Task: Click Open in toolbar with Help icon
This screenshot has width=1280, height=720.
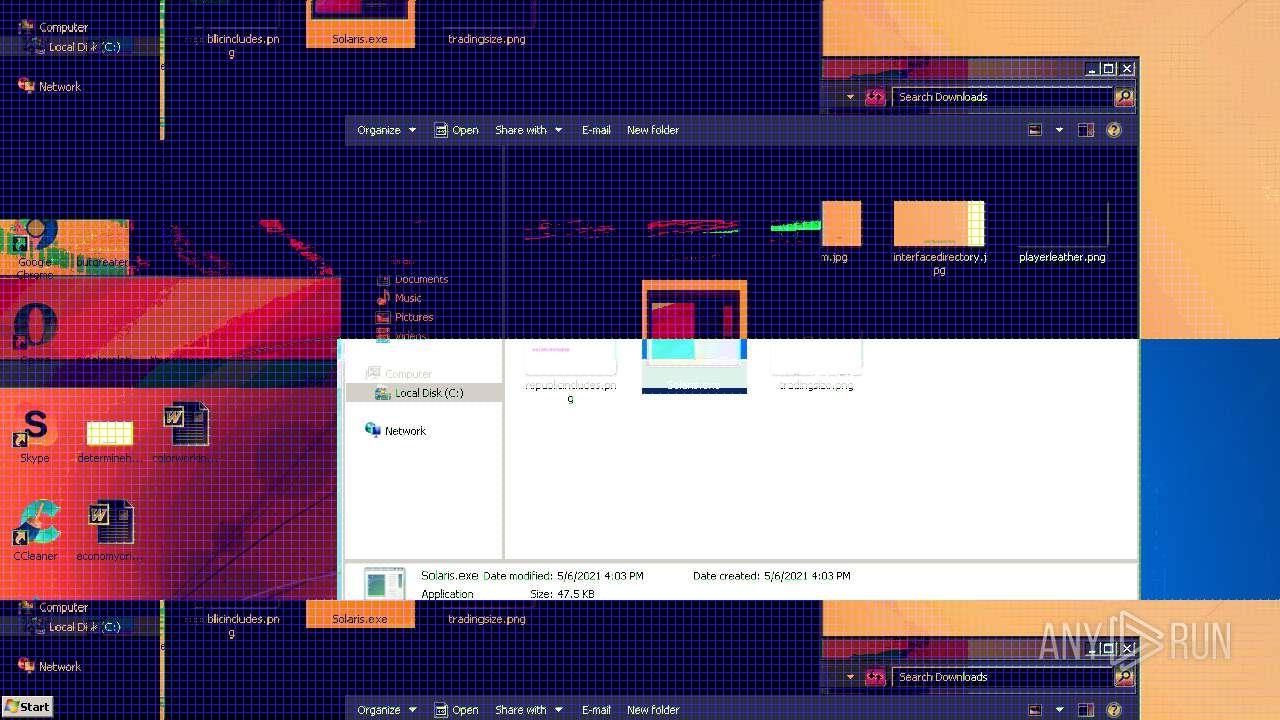Action: point(456,130)
